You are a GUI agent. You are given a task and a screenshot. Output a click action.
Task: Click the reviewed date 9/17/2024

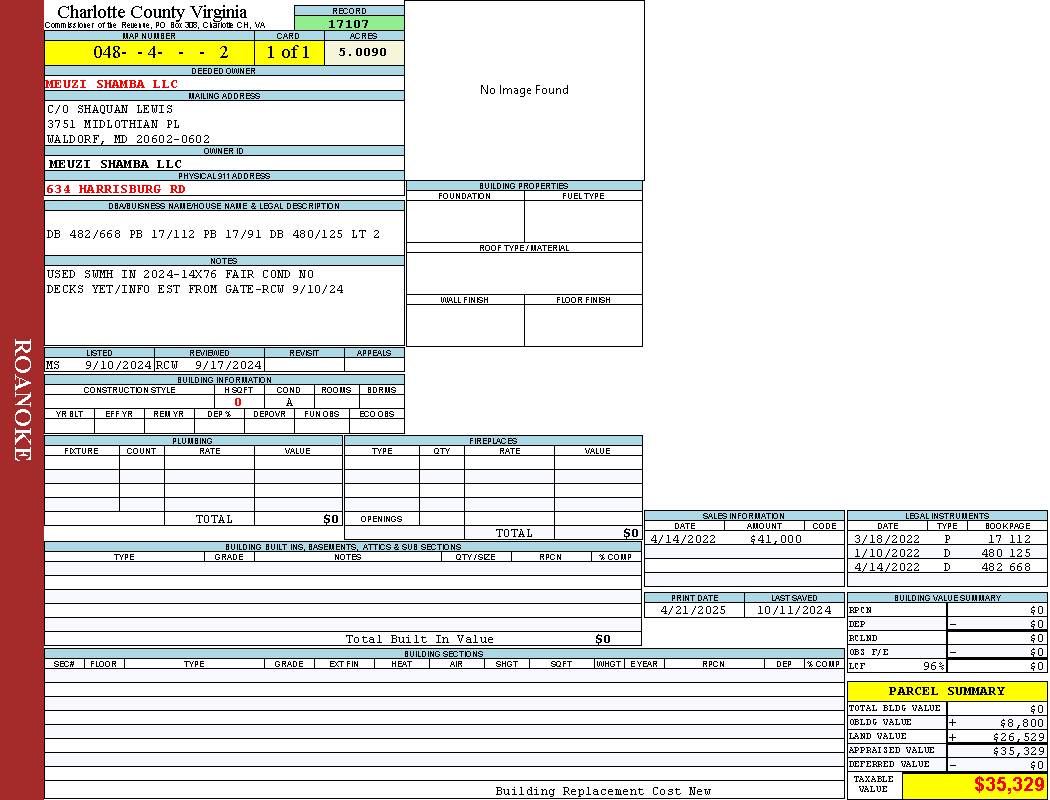228,365
